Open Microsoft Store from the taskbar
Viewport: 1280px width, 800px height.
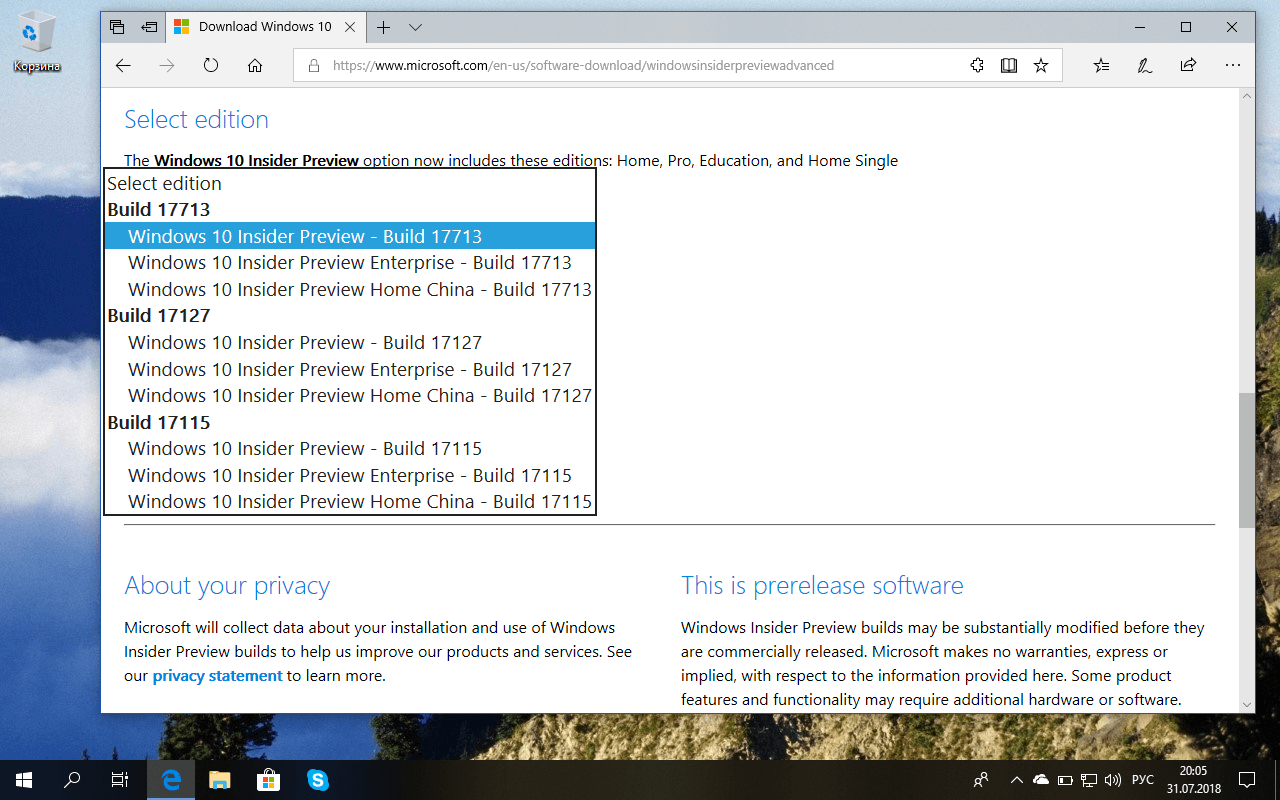coord(268,779)
